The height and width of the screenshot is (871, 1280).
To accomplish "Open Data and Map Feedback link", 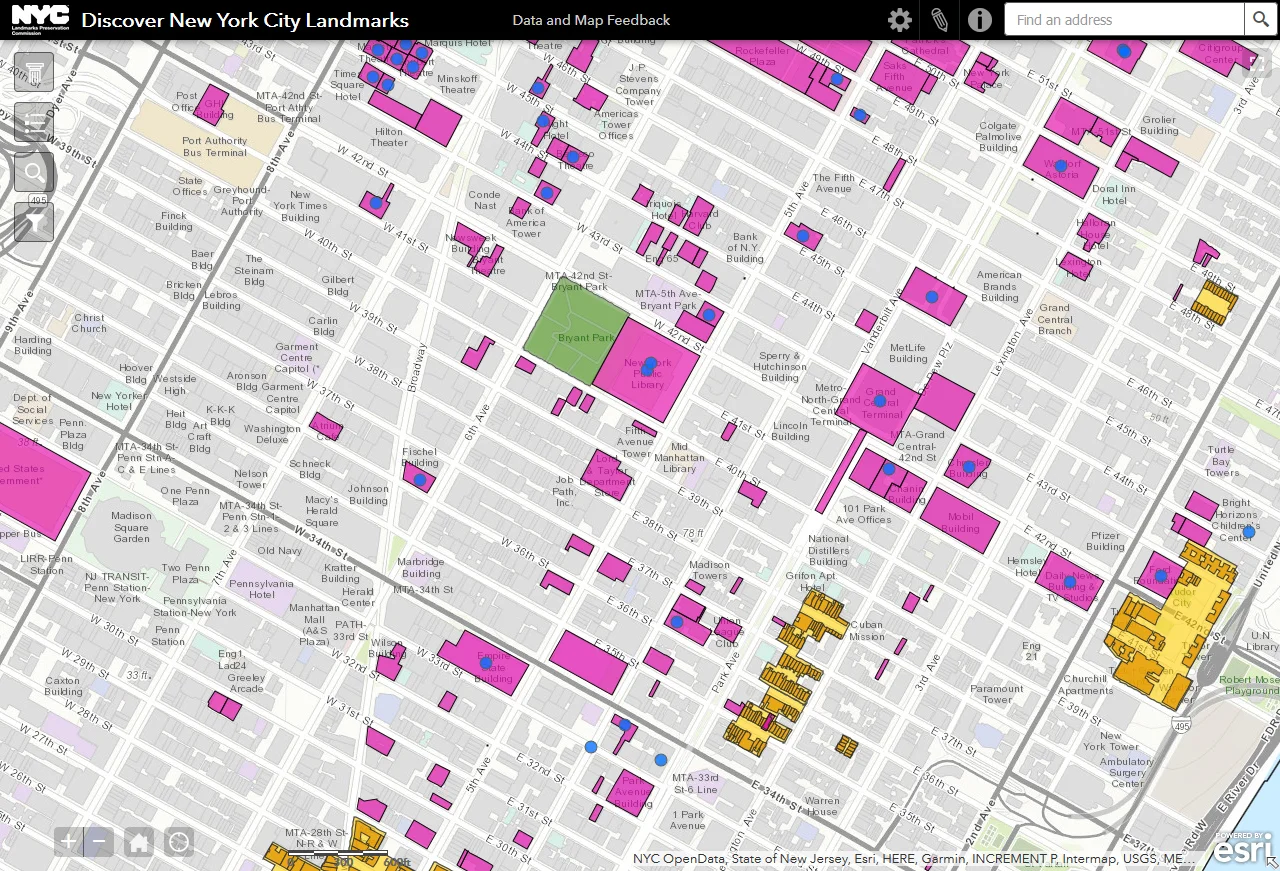I will pos(591,20).
